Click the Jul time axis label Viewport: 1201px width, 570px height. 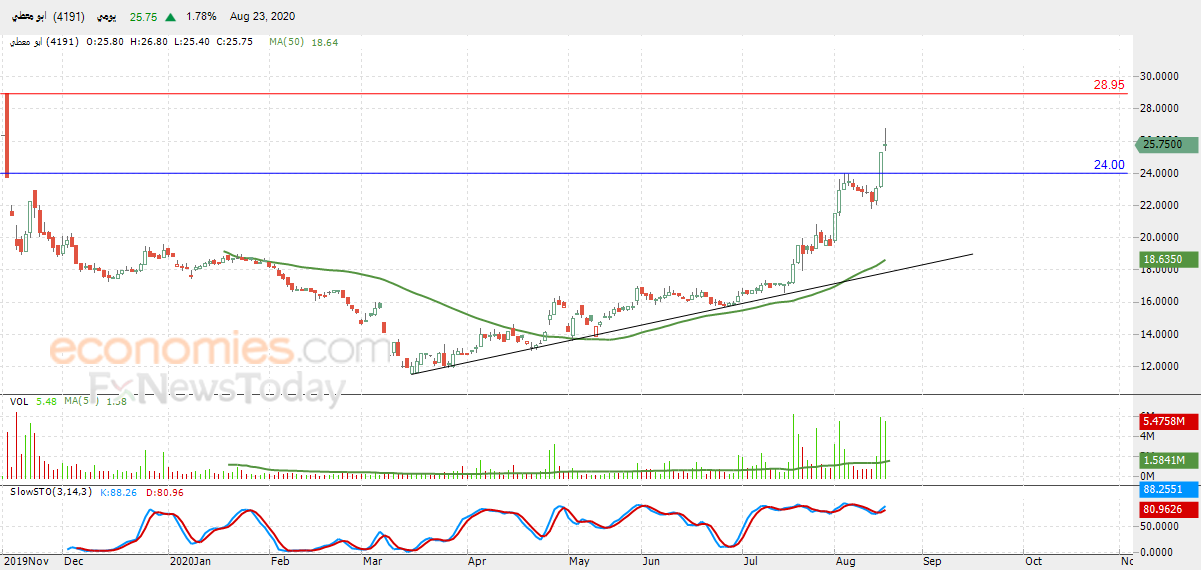(749, 562)
